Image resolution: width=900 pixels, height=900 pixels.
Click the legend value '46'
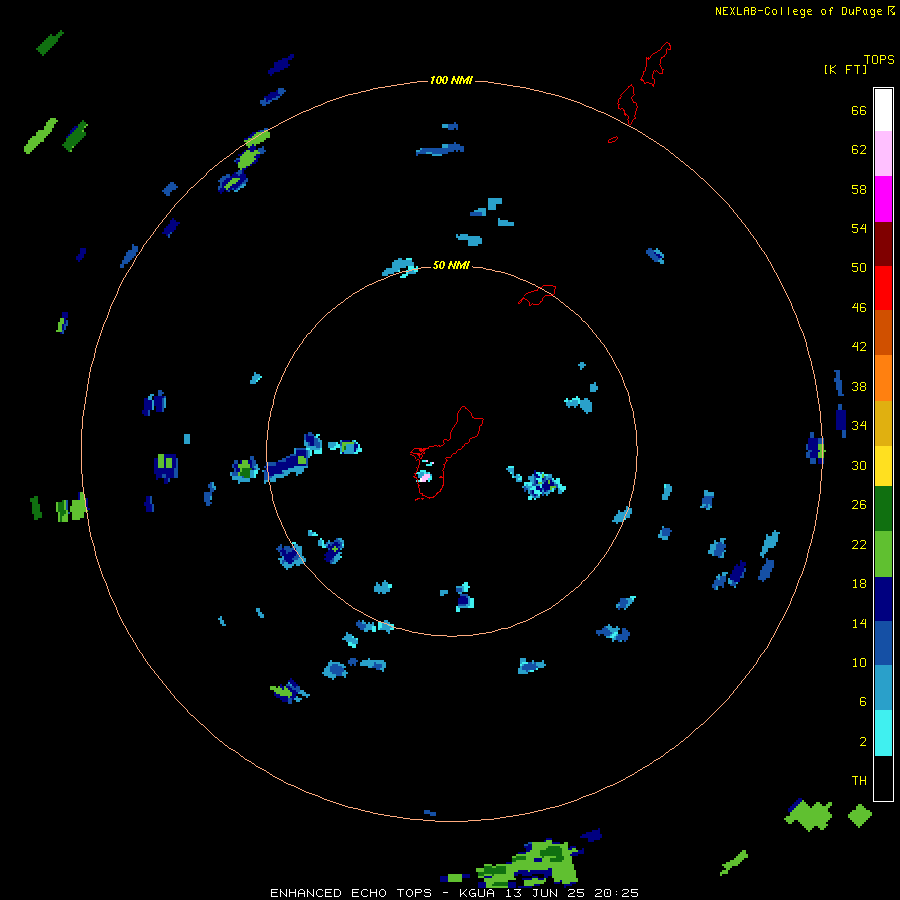[859, 308]
